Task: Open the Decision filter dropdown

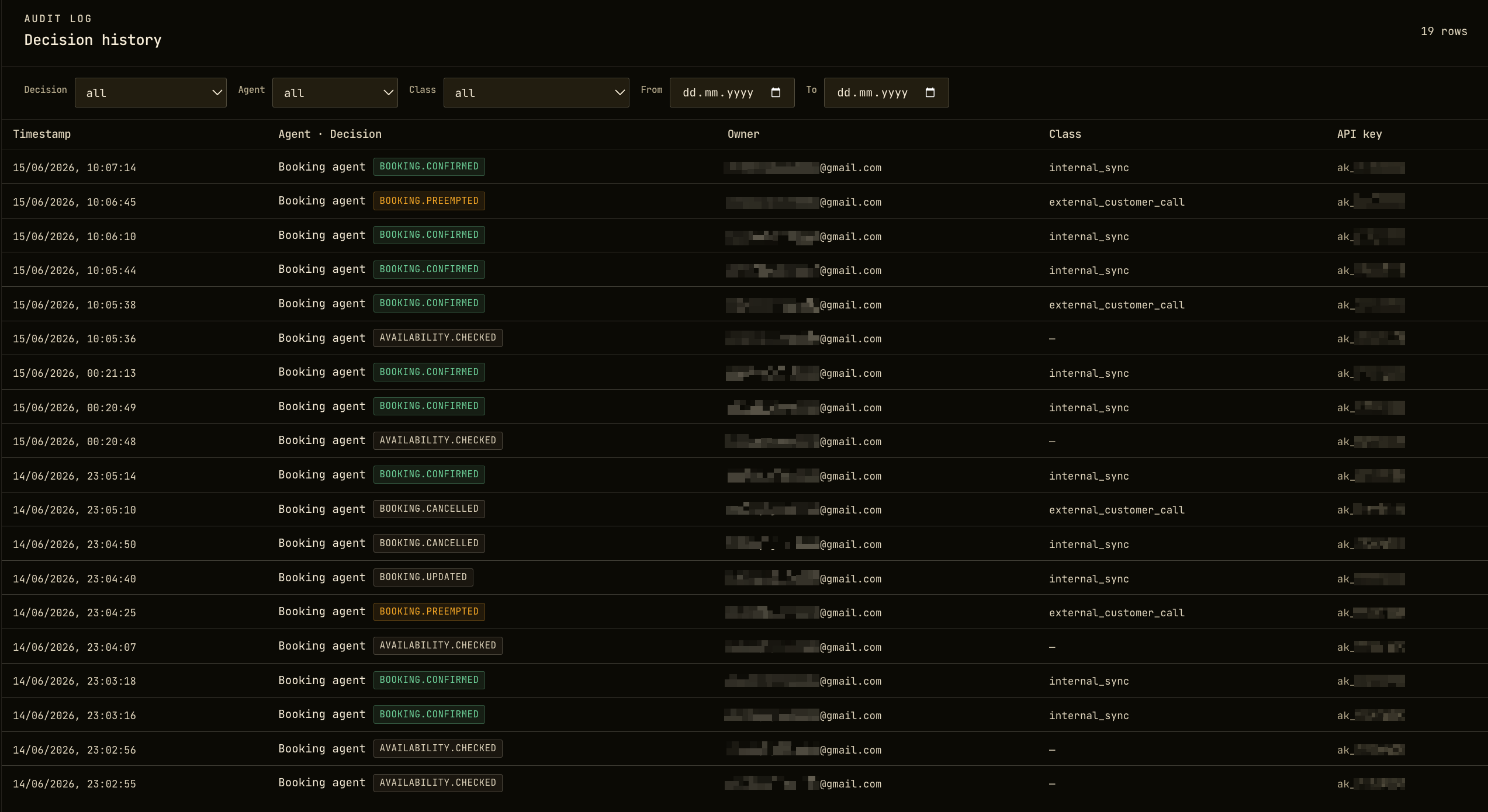Action: tap(151, 93)
